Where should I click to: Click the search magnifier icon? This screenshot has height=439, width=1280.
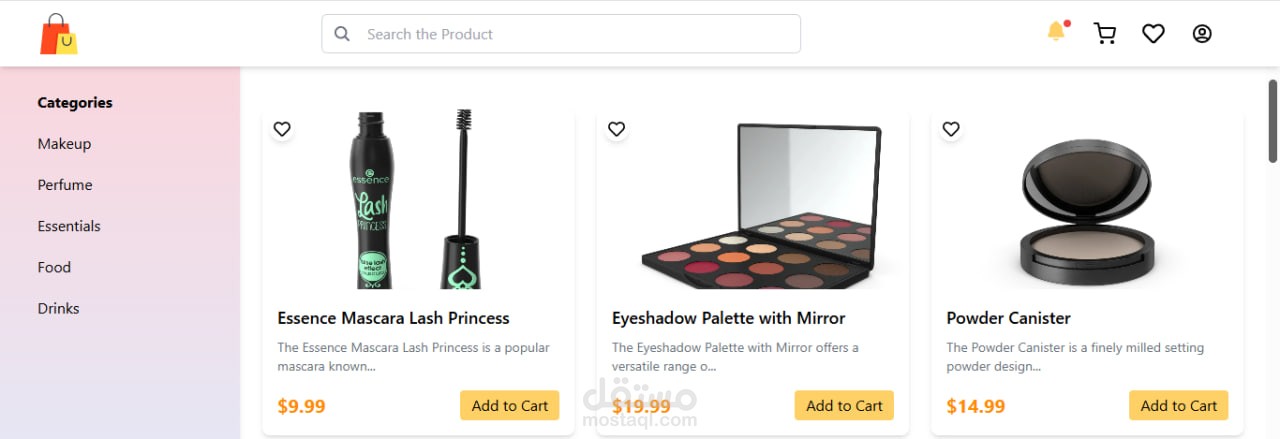tap(342, 34)
